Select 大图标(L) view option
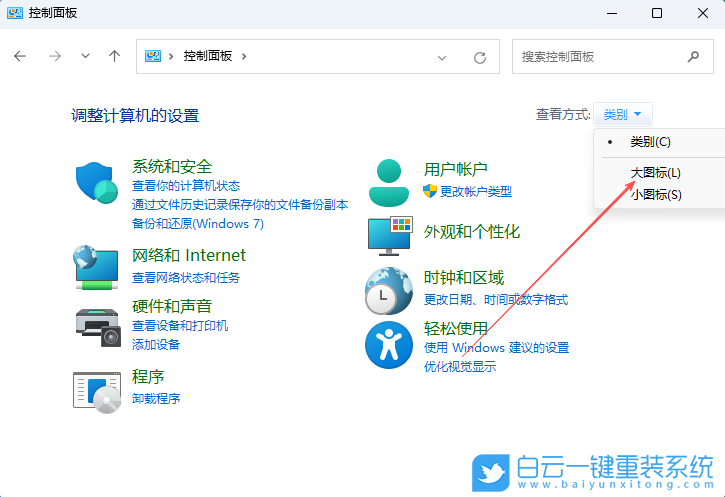 click(655, 173)
